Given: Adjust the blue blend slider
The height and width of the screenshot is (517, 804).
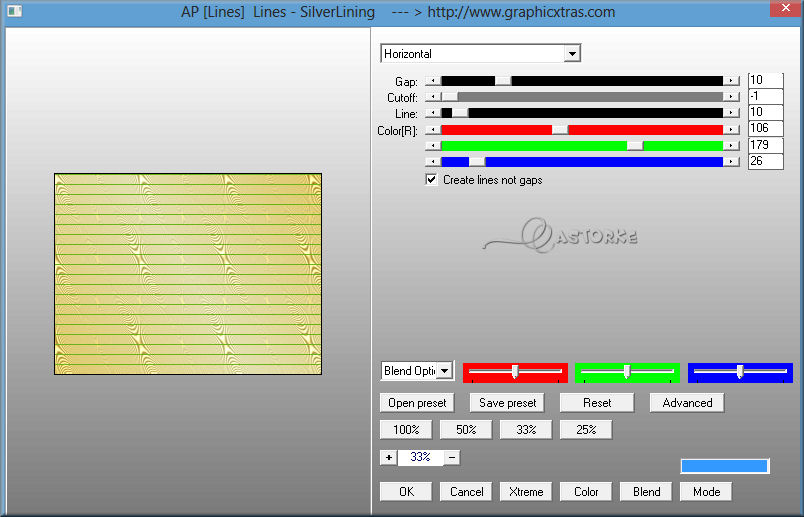Looking at the screenshot, I should point(740,372).
